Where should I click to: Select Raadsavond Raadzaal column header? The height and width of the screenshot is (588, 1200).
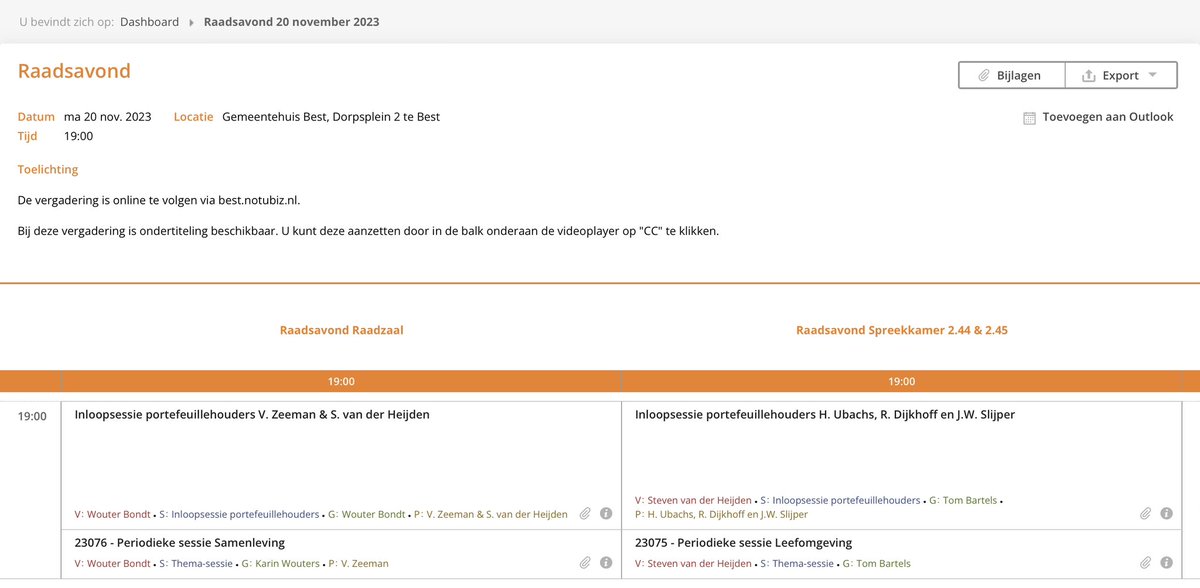tap(341, 329)
